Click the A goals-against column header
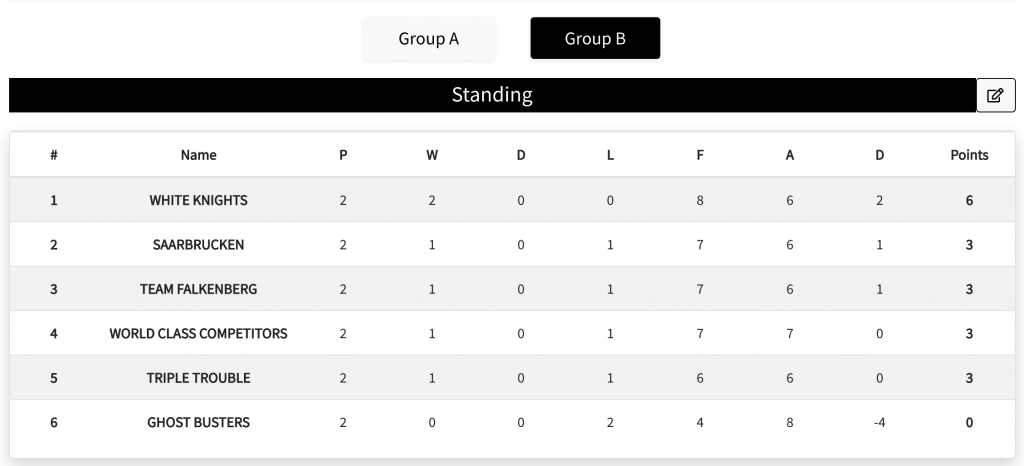This screenshot has height=466, width=1024. pyautogui.click(x=790, y=155)
